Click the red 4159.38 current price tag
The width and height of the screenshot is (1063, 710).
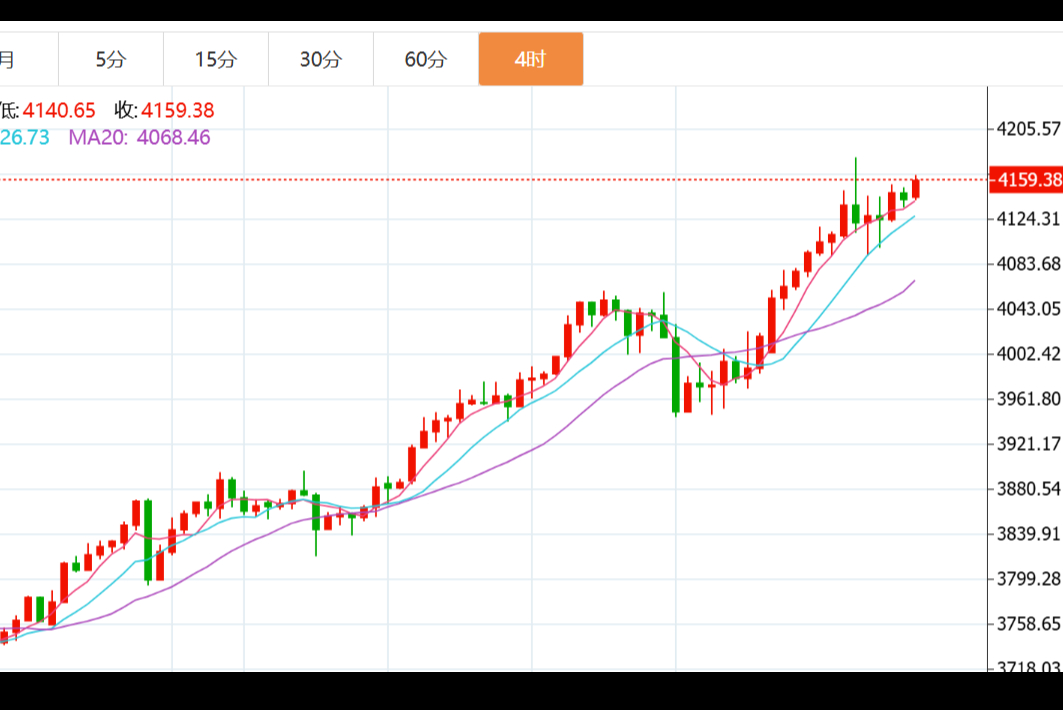(1026, 180)
